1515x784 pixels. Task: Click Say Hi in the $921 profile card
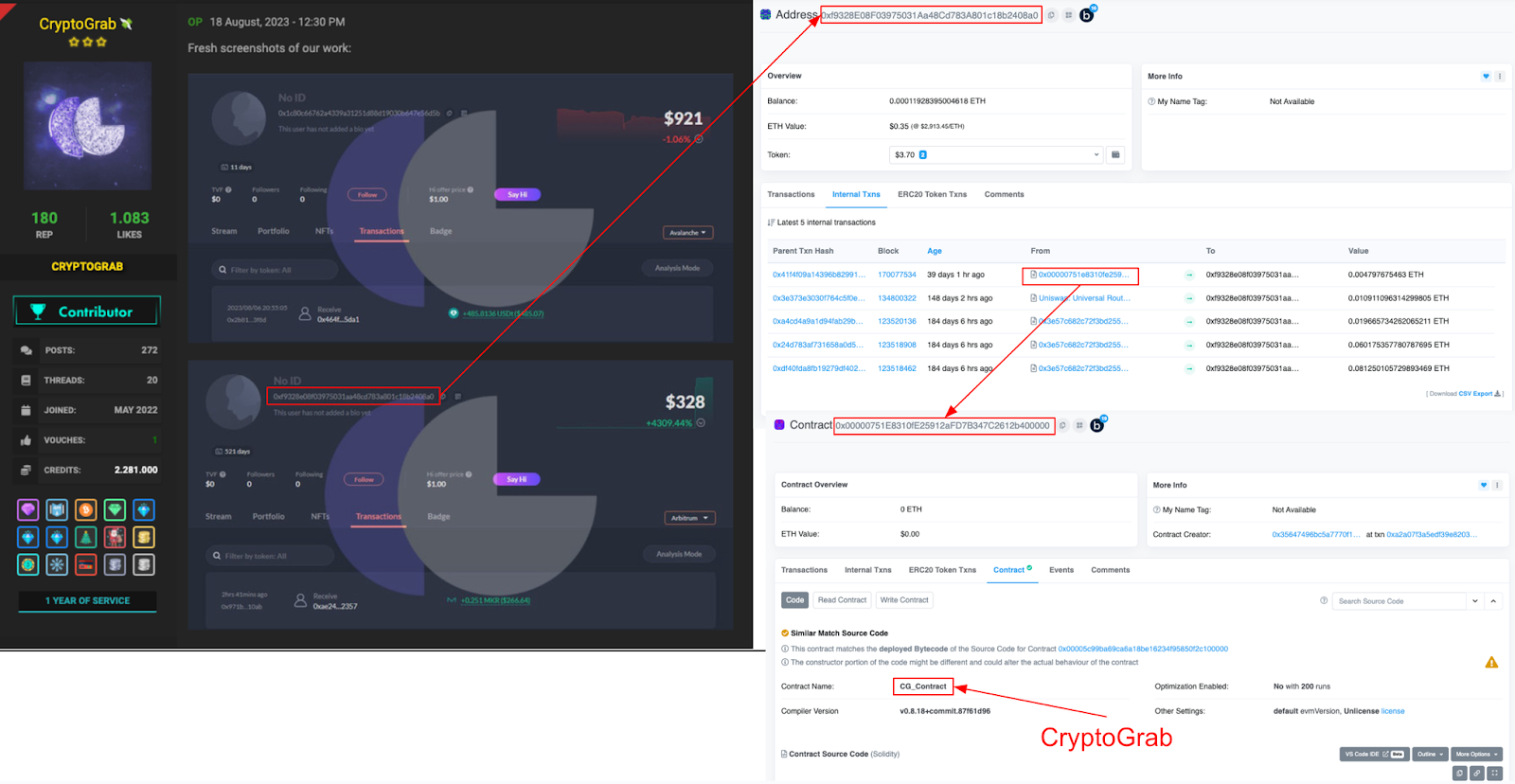(x=517, y=195)
